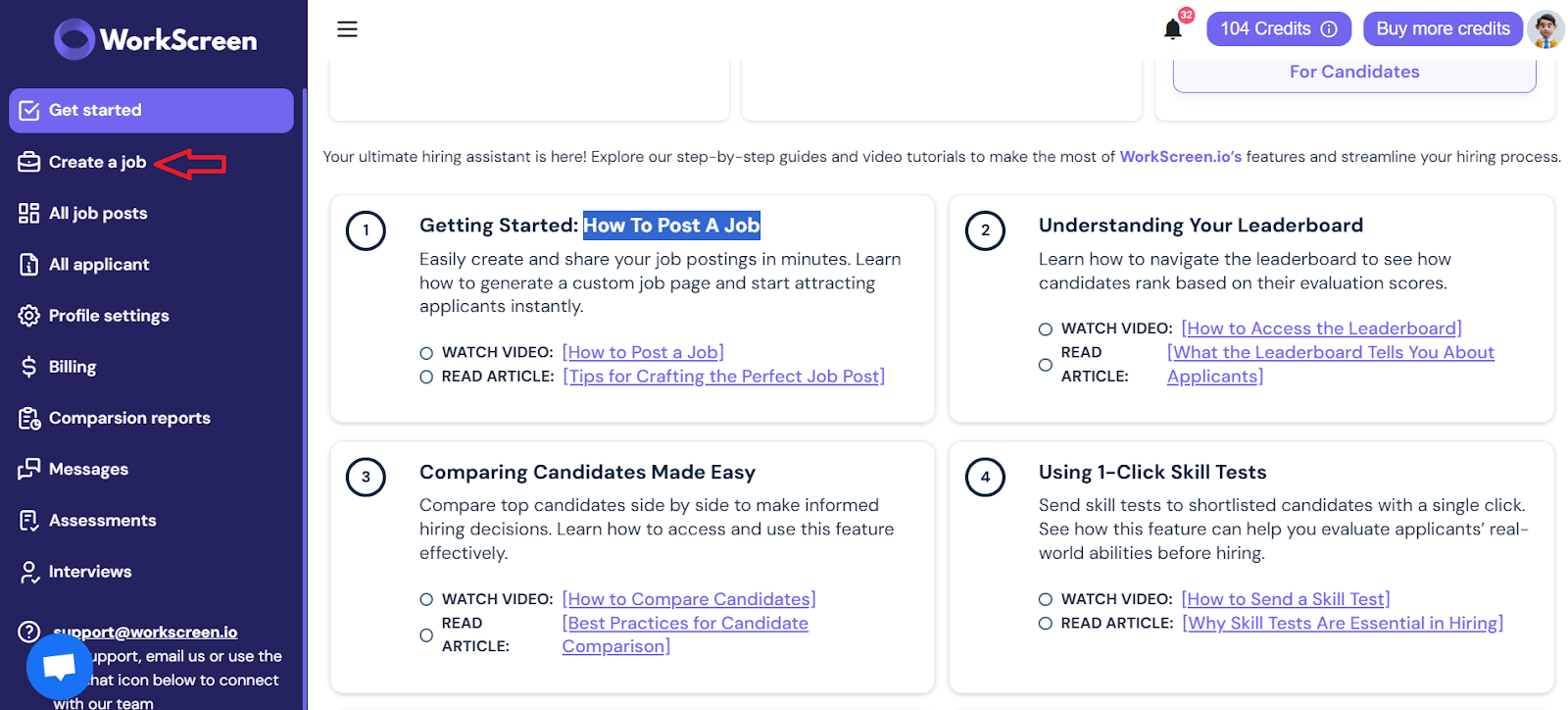Open the notifications bell icon
Image resolution: width=1568 pixels, height=710 pixels.
tap(1172, 29)
